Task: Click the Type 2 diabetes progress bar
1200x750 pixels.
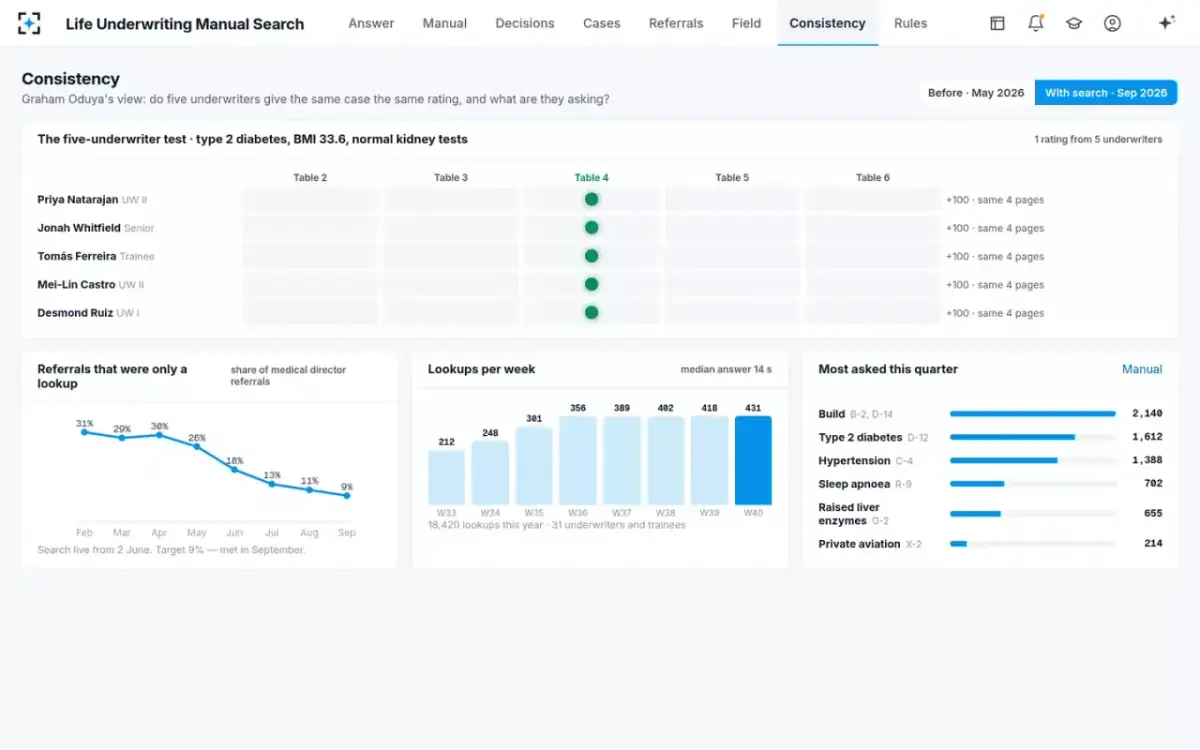Action: (1033, 437)
